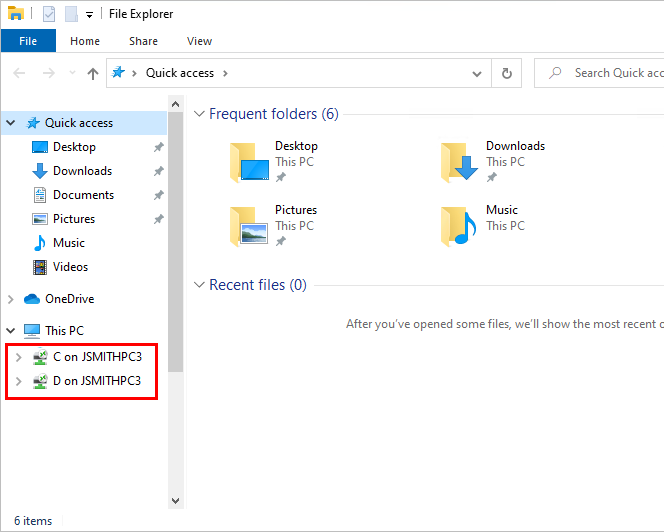Expand the OneDrive tree node
This screenshot has width=664, height=532.
(x=11, y=299)
